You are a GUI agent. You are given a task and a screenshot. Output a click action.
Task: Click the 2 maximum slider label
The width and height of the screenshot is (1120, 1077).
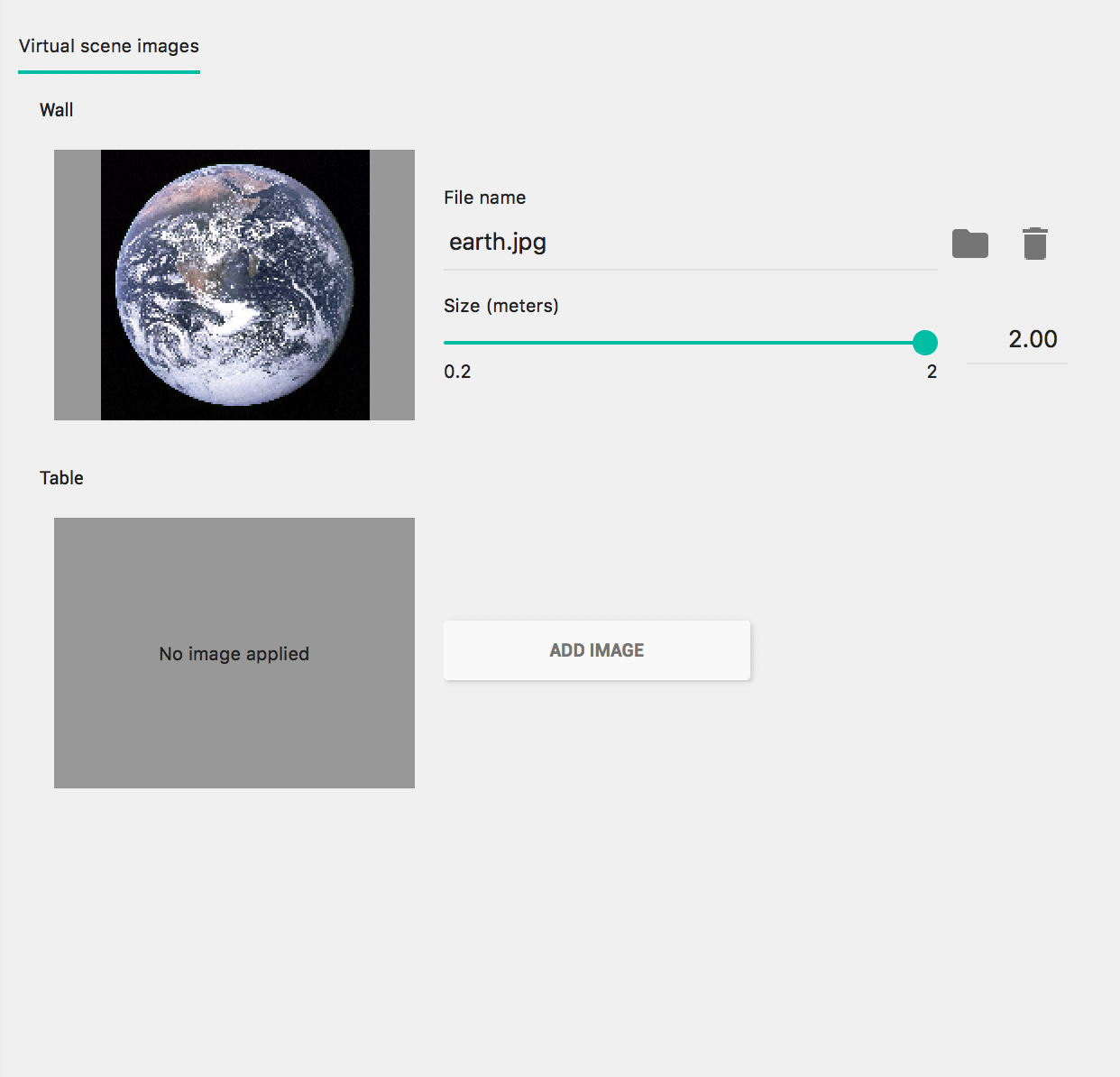click(932, 372)
